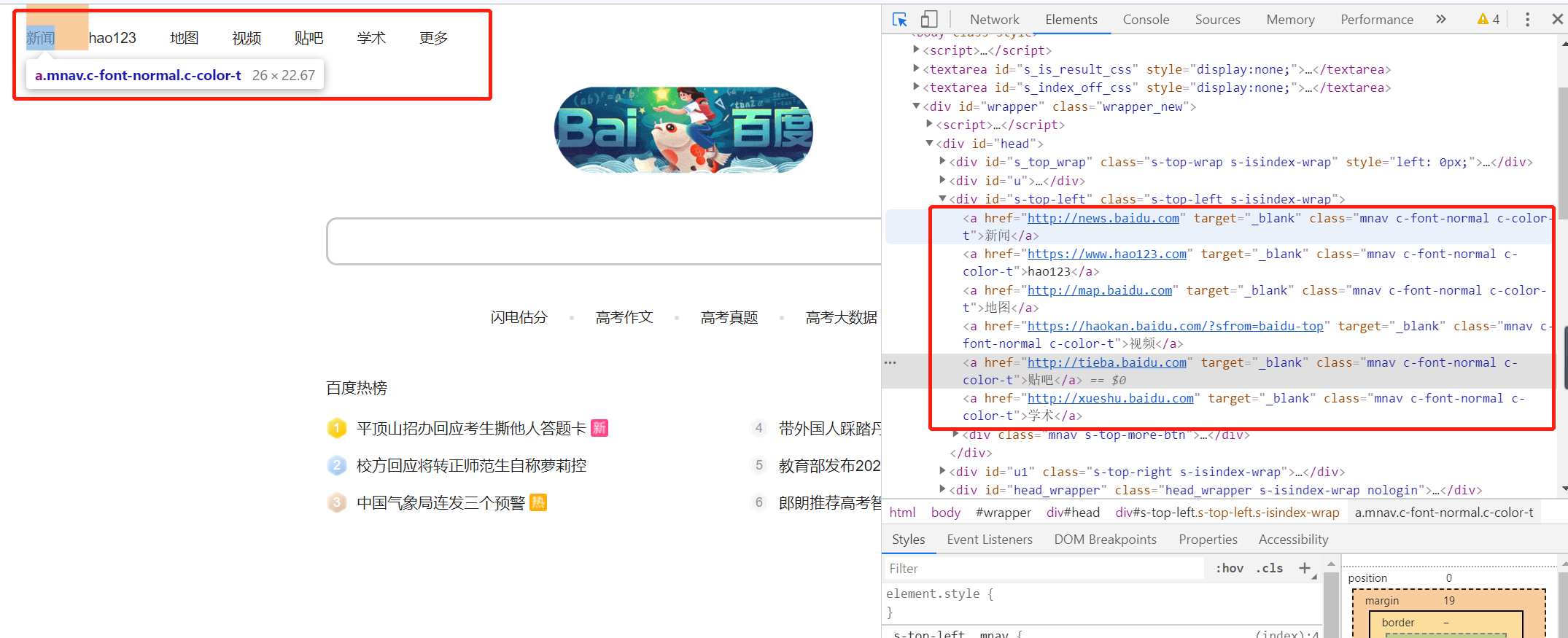Open the Properties pane tab
Image resolution: width=1568 pixels, height=638 pixels.
(x=1208, y=540)
